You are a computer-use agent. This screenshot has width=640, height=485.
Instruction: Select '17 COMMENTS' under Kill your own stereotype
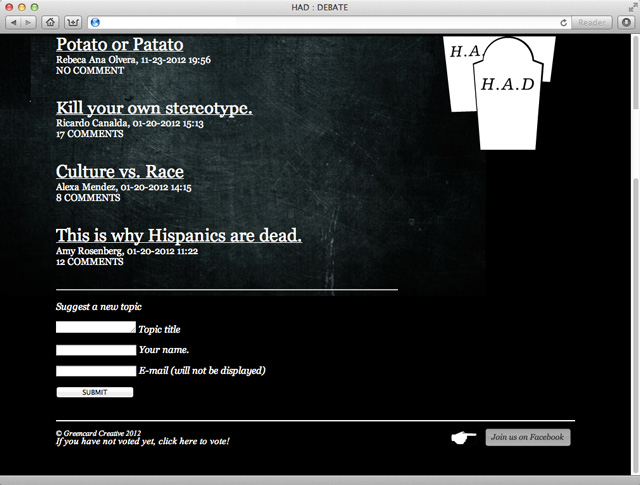click(89, 134)
